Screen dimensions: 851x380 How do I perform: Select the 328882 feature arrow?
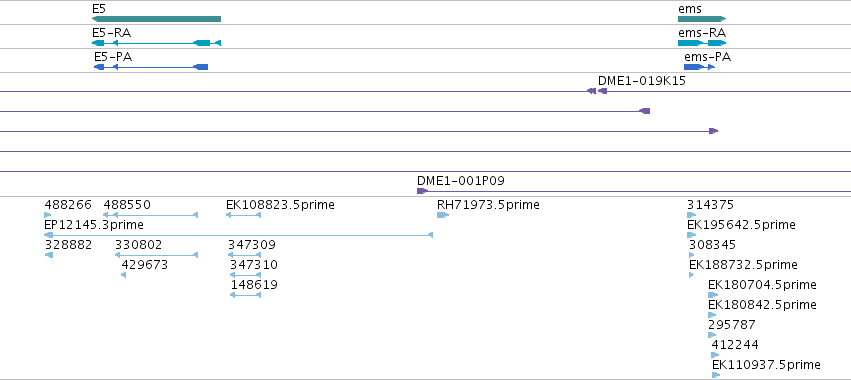point(49,255)
